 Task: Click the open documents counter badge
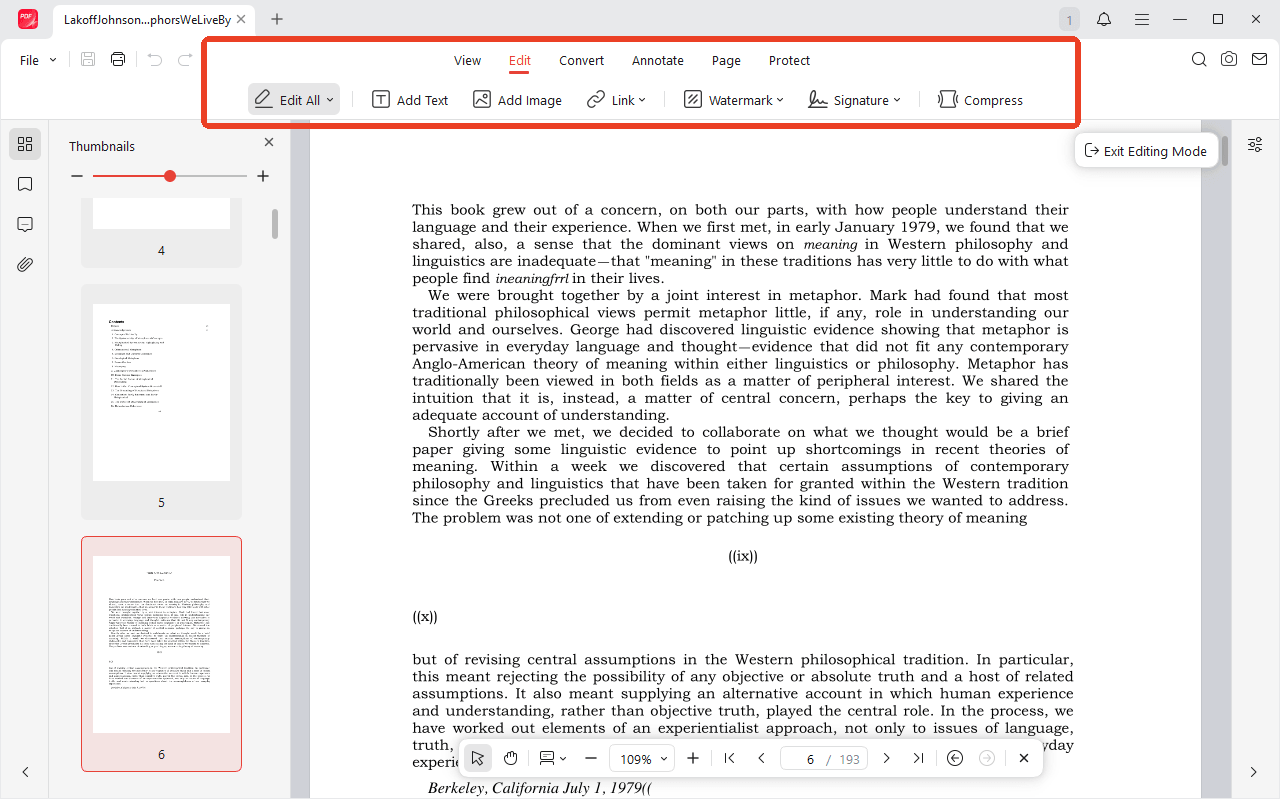pos(1070,19)
